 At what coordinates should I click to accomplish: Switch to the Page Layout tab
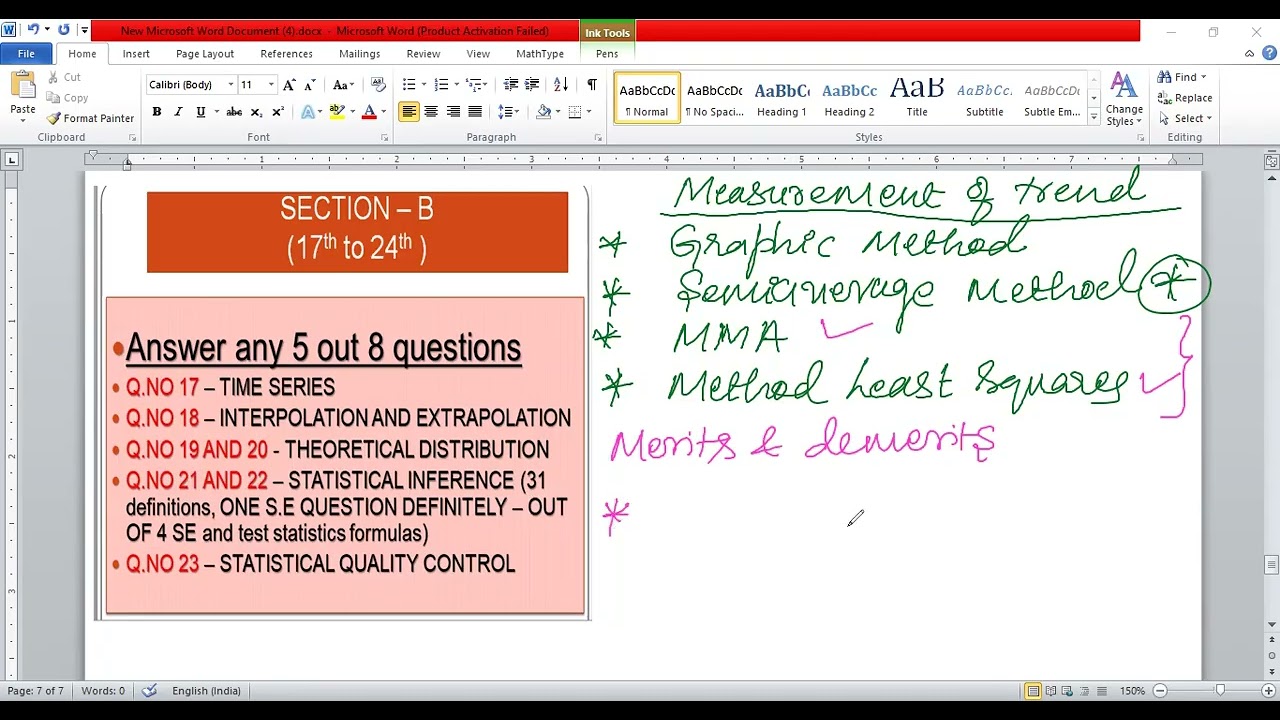click(205, 54)
